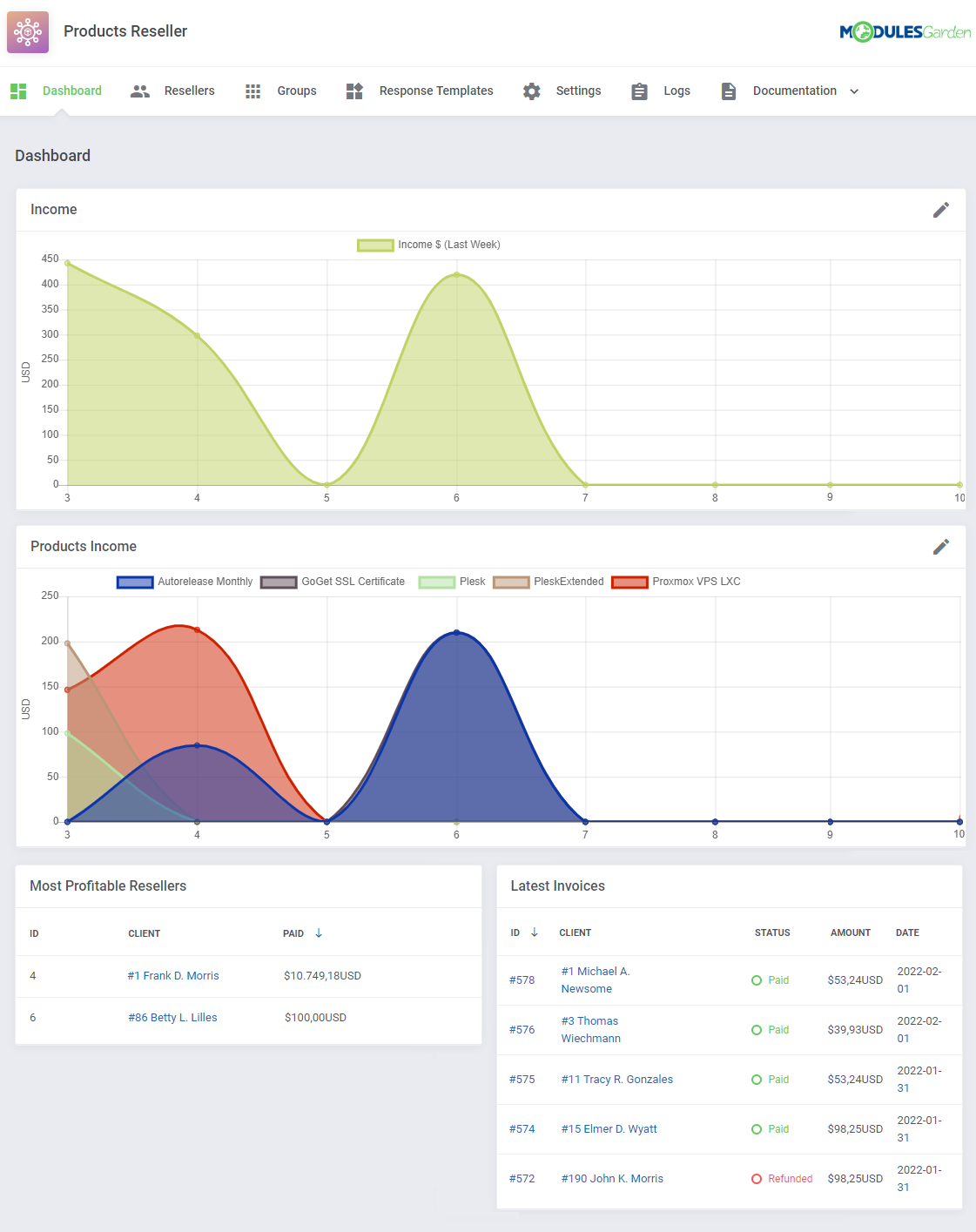Click Refunded status circle for invoice #572
Screen dimensions: 976x1232
click(x=757, y=1179)
